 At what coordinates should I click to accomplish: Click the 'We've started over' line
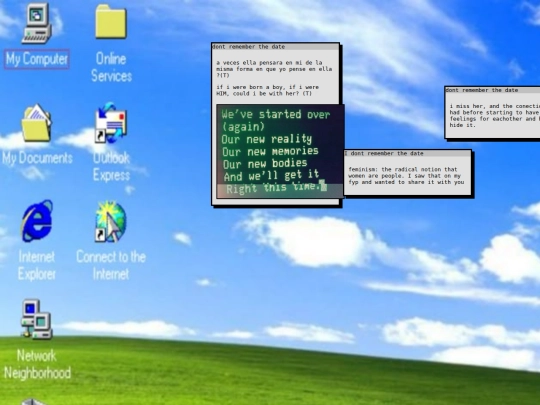point(276,114)
